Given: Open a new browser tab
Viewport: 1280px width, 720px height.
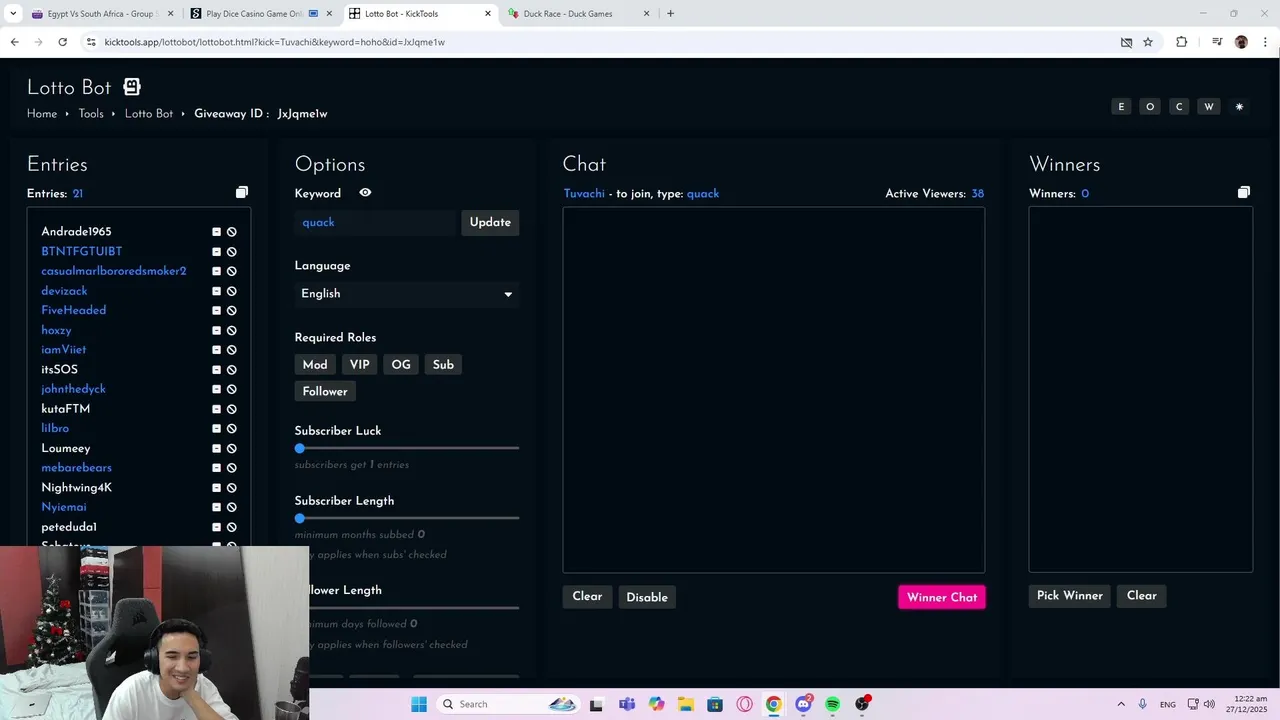Looking at the screenshot, I should coord(670,14).
